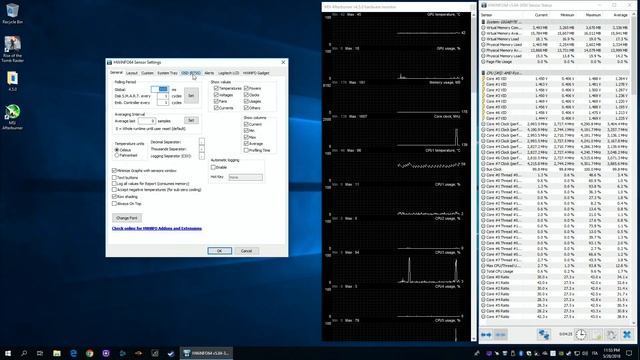Click the Decimal Separator field
This screenshot has width=640, height=360.
click(x=202, y=142)
